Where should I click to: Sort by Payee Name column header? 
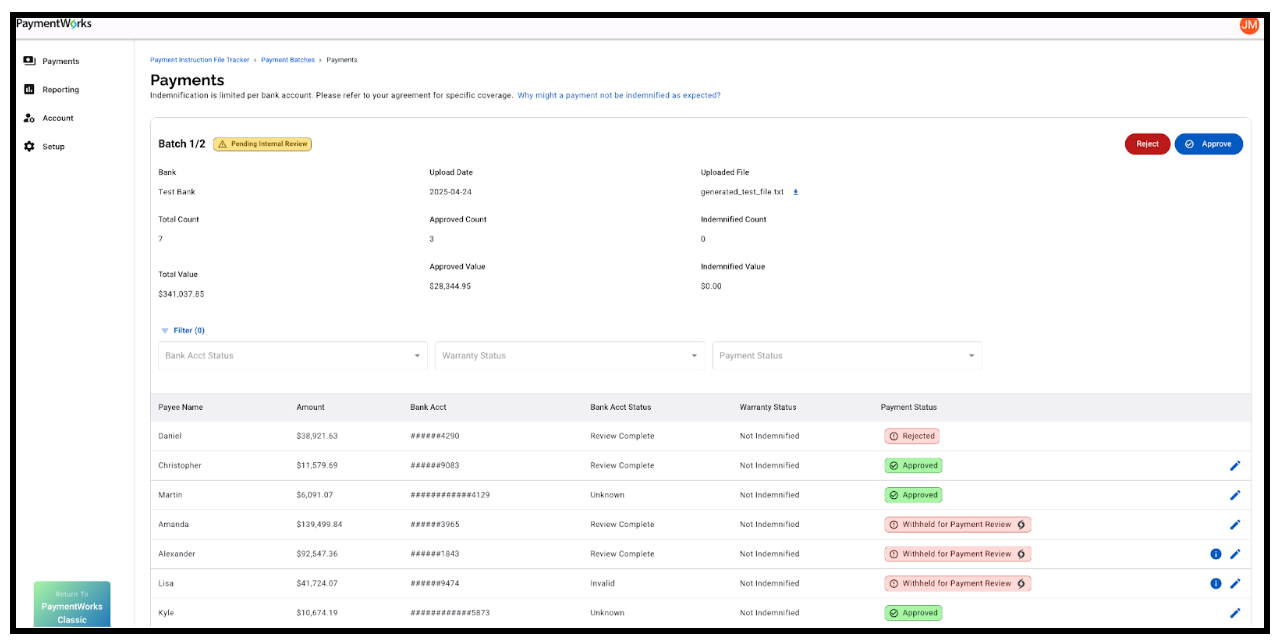(x=180, y=407)
